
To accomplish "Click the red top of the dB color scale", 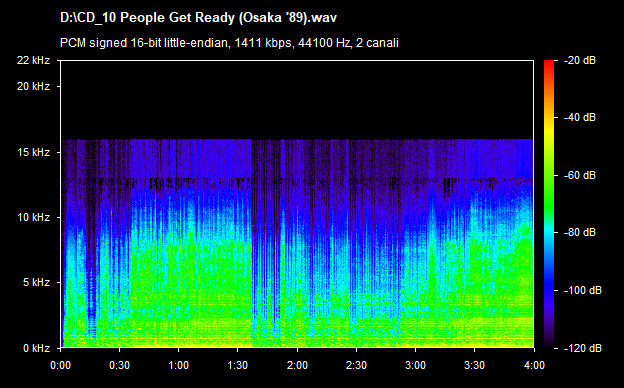I will click(x=549, y=64).
